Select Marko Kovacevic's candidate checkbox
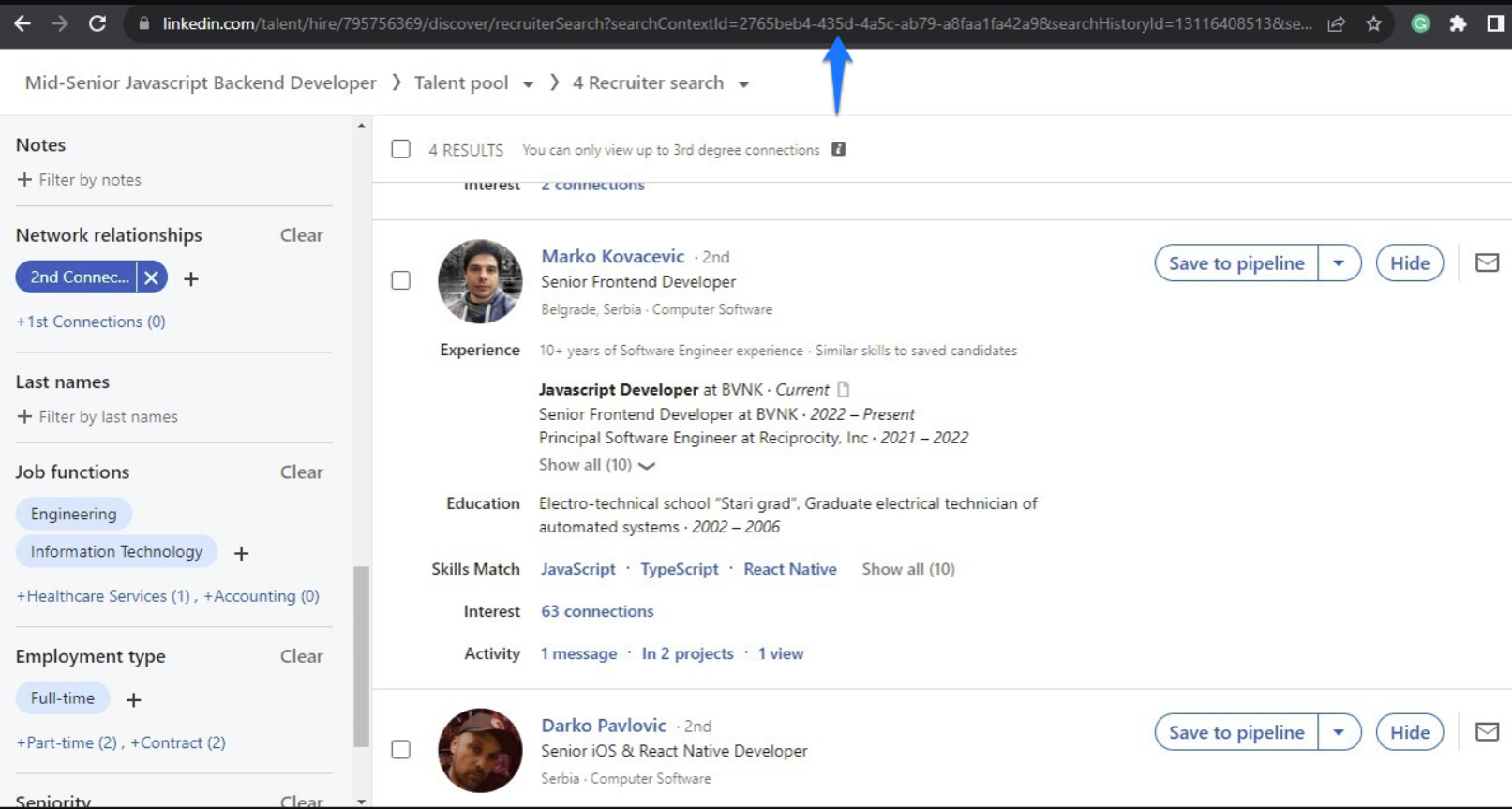This screenshot has height=809, width=1512. click(401, 280)
